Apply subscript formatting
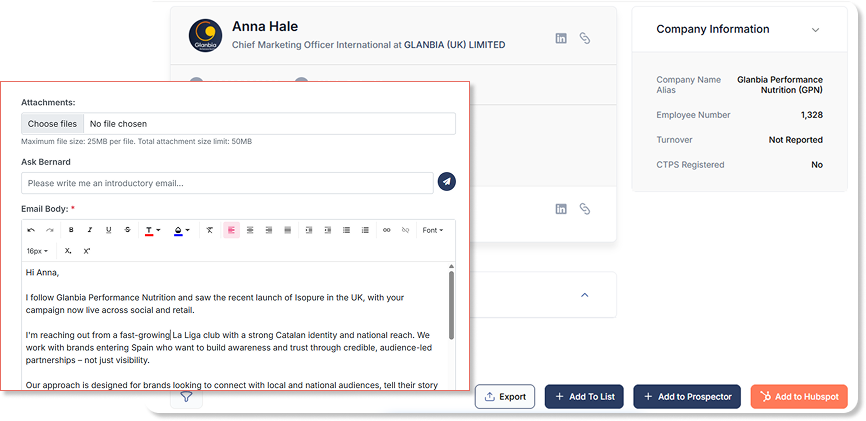 pyautogui.click(x=68, y=251)
